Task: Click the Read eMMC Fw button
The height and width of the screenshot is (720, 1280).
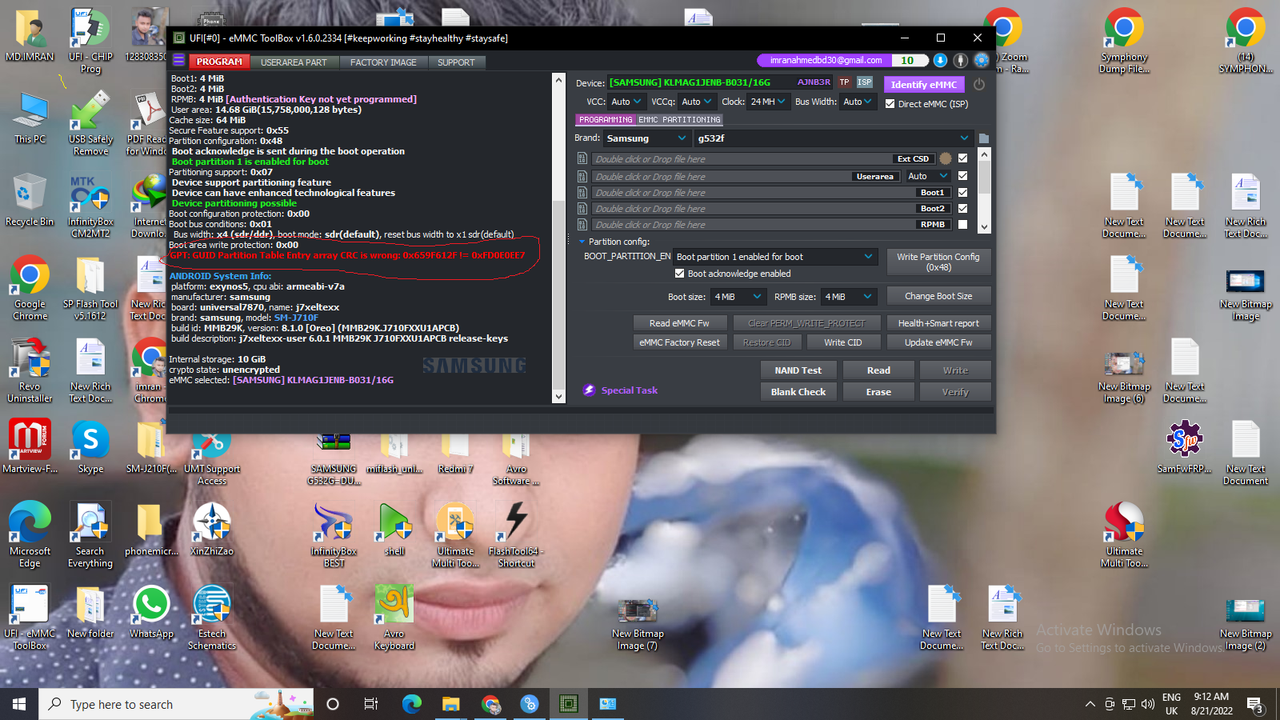Action: pyautogui.click(x=679, y=323)
